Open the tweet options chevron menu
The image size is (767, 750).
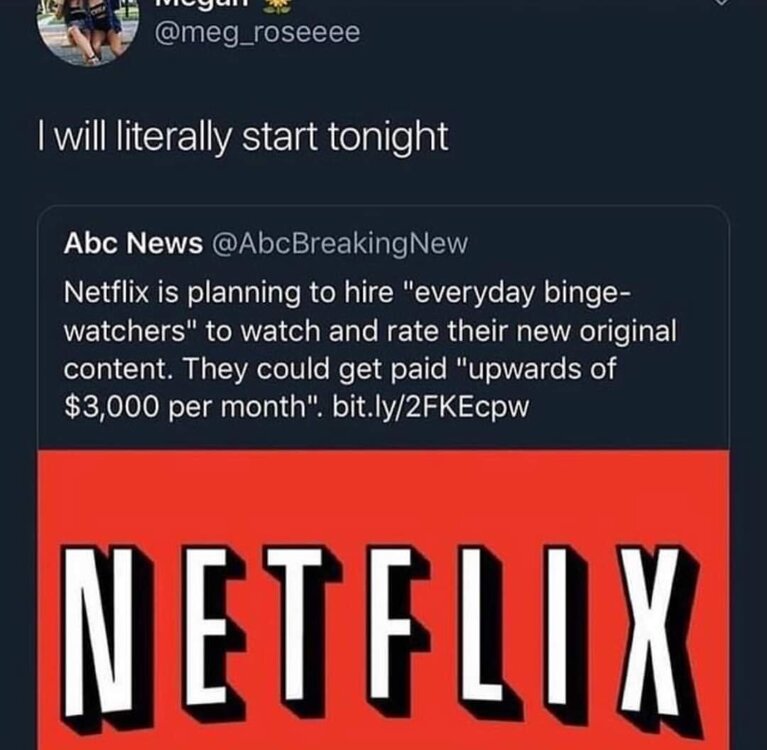pos(722,2)
